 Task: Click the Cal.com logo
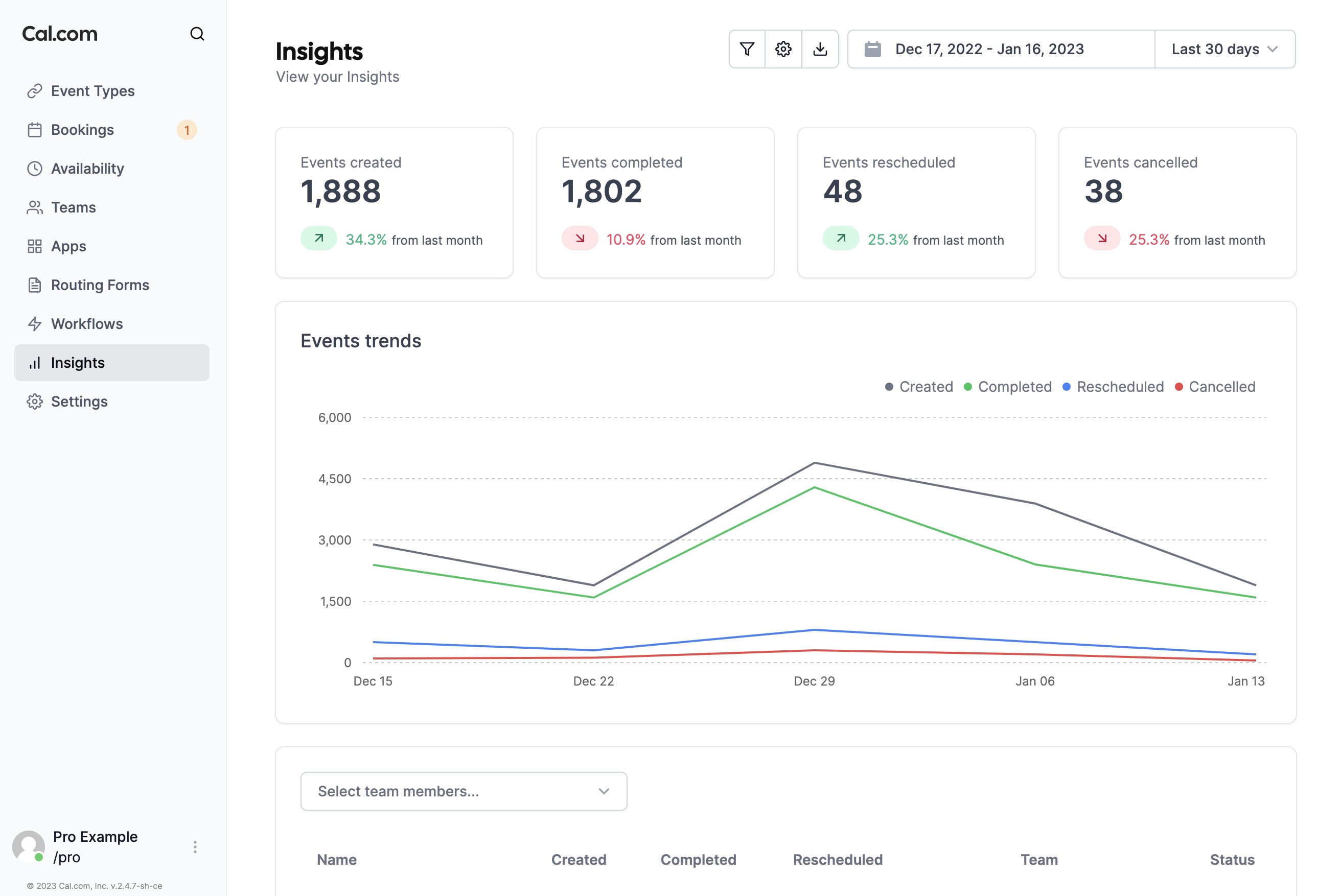[x=60, y=34]
